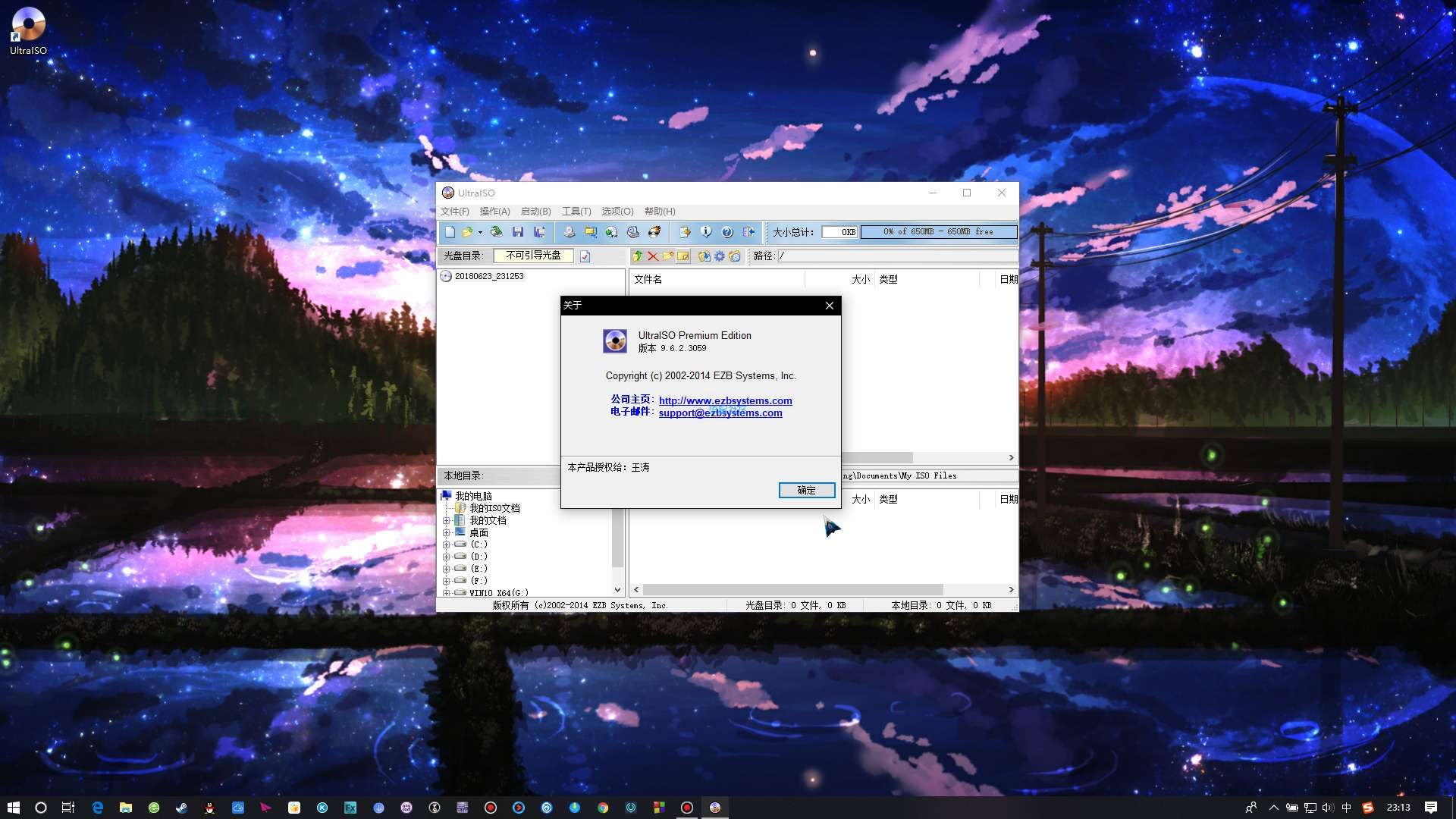Image resolution: width=1456 pixels, height=819 pixels.
Task: Open the 帮助(H) menu
Action: [x=660, y=212]
